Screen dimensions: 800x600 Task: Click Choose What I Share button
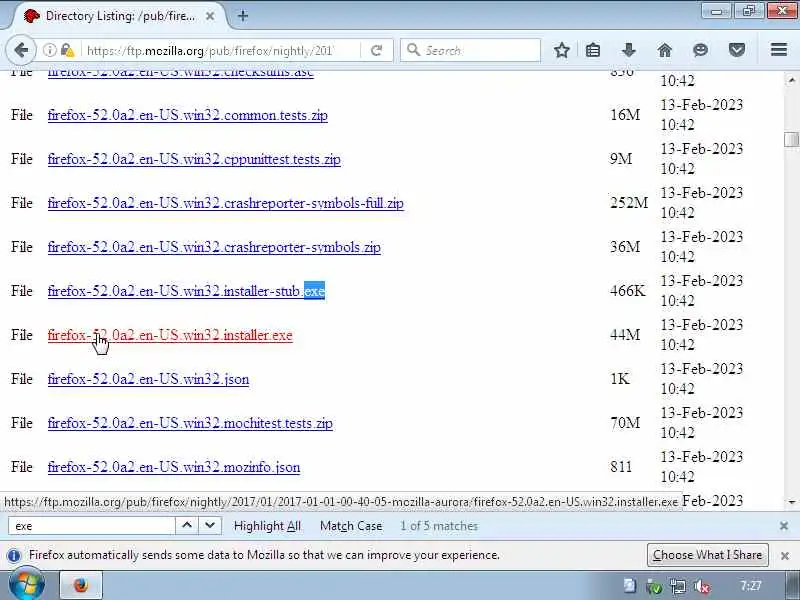click(707, 555)
